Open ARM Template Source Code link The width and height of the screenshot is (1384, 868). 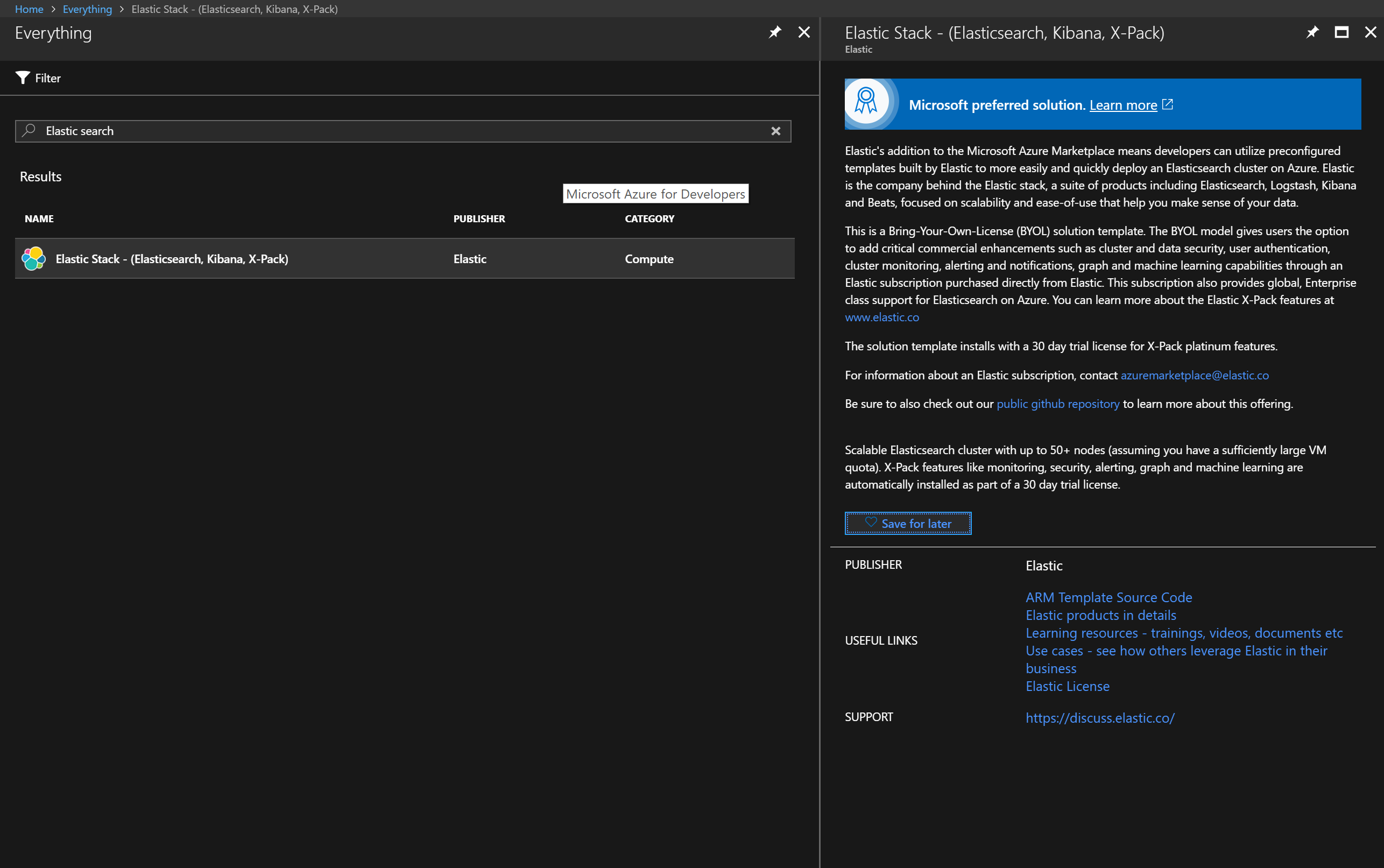pyautogui.click(x=1108, y=597)
